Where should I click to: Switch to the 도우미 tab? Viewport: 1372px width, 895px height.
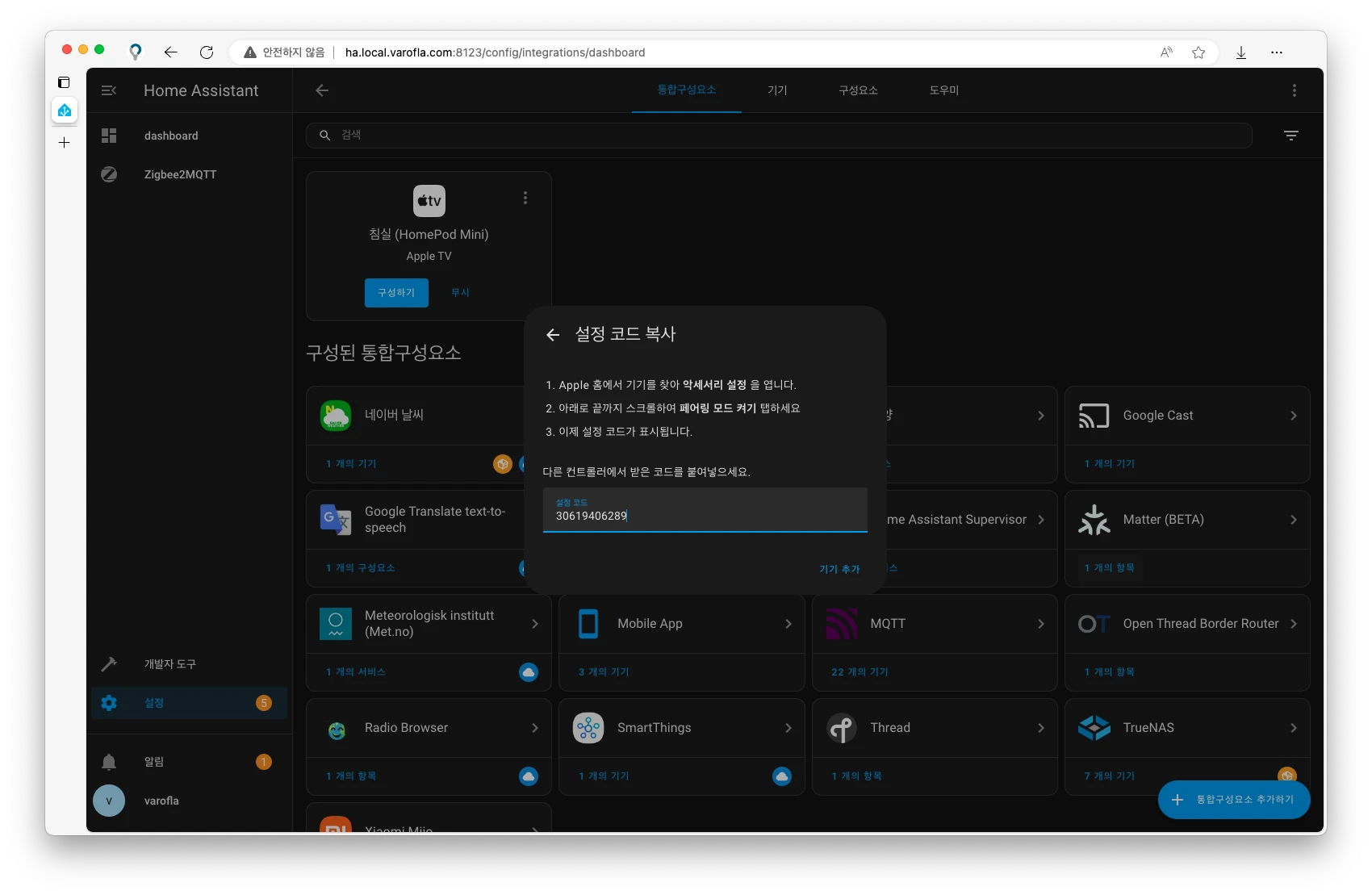click(944, 90)
